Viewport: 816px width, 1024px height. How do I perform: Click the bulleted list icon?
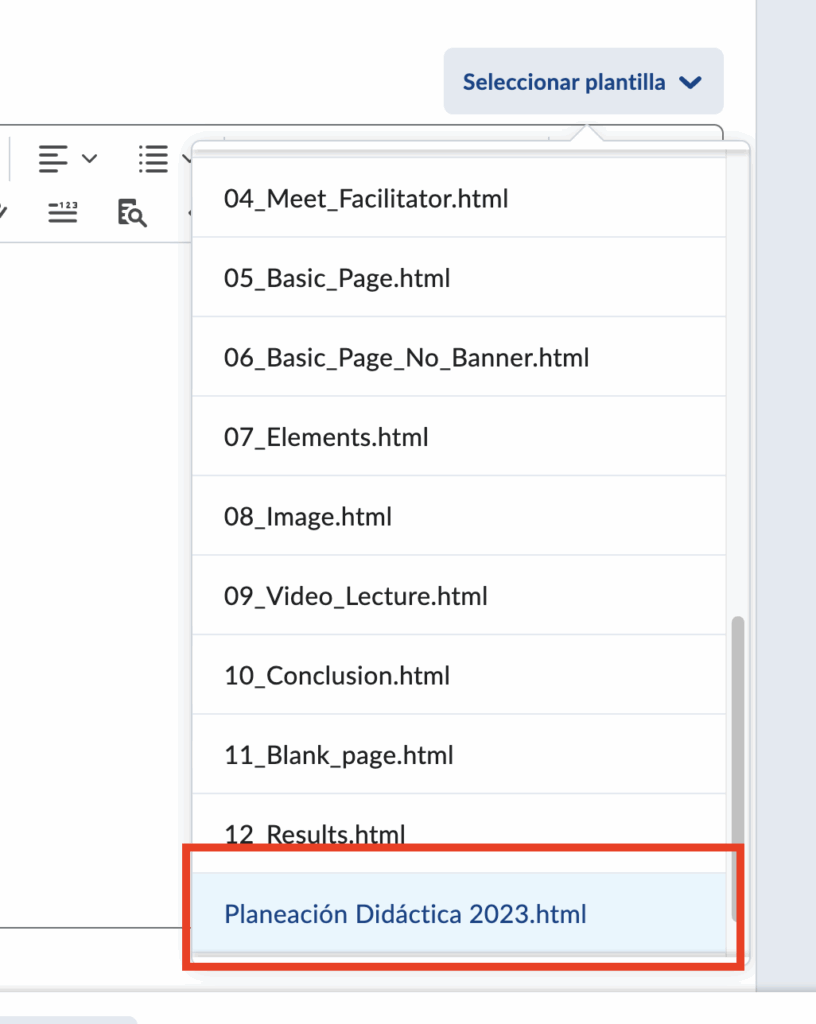(x=153, y=158)
